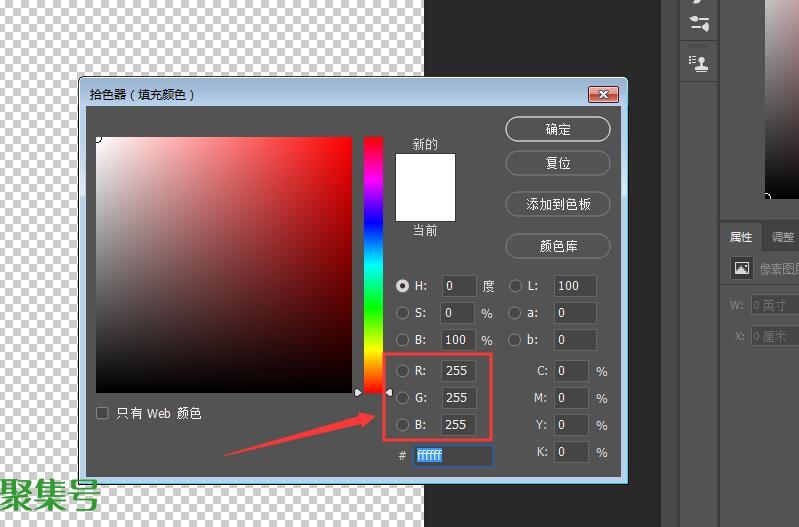Close the 拾色器 dialog
Image resolution: width=799 pixels, height=527 pixels.
tap(603, 94)
